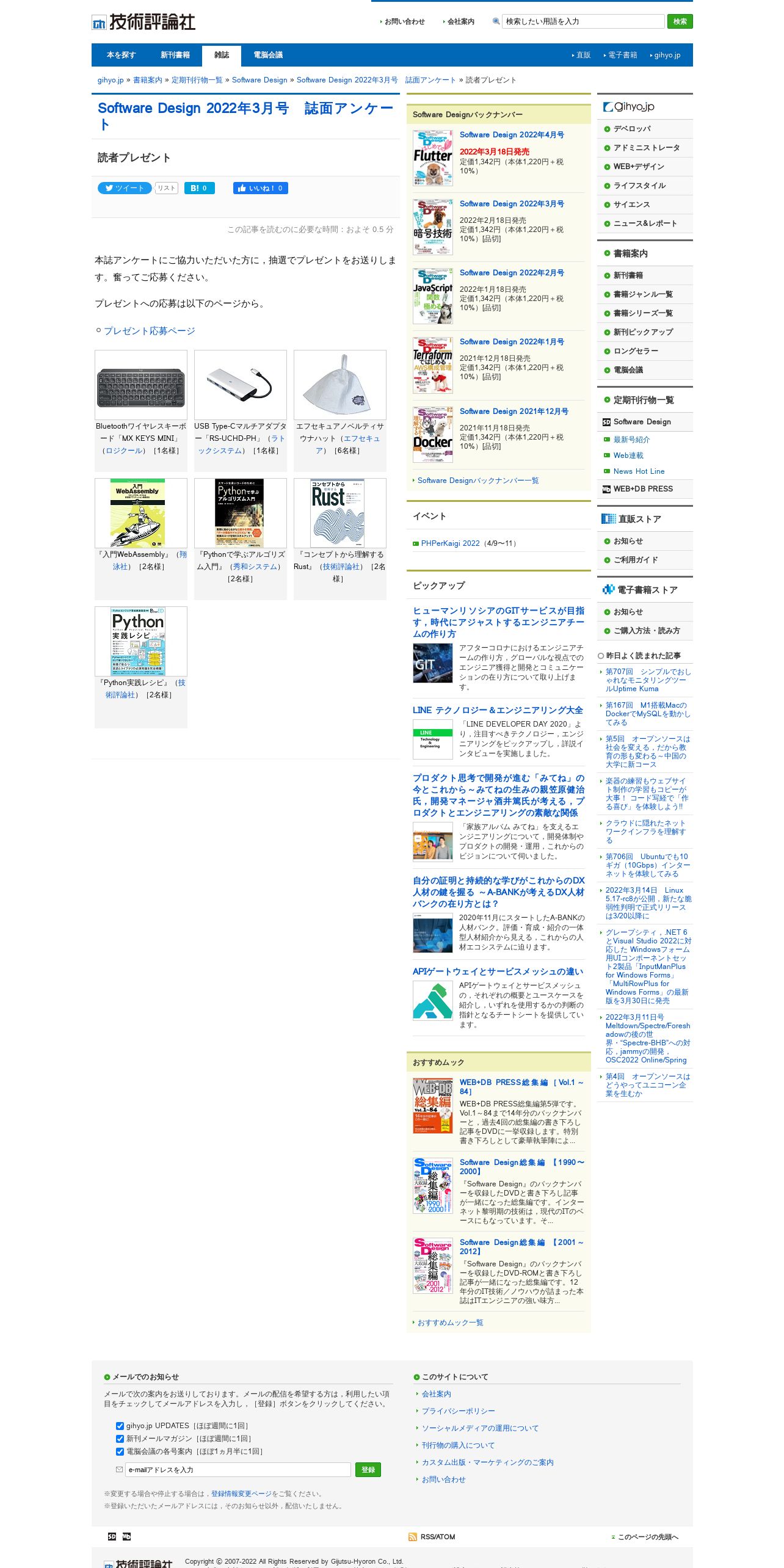The height and width of the screenshot is (1568, 784).
Task: Click the GIT pickup article thumbnail
Action: tap(433, 663)
